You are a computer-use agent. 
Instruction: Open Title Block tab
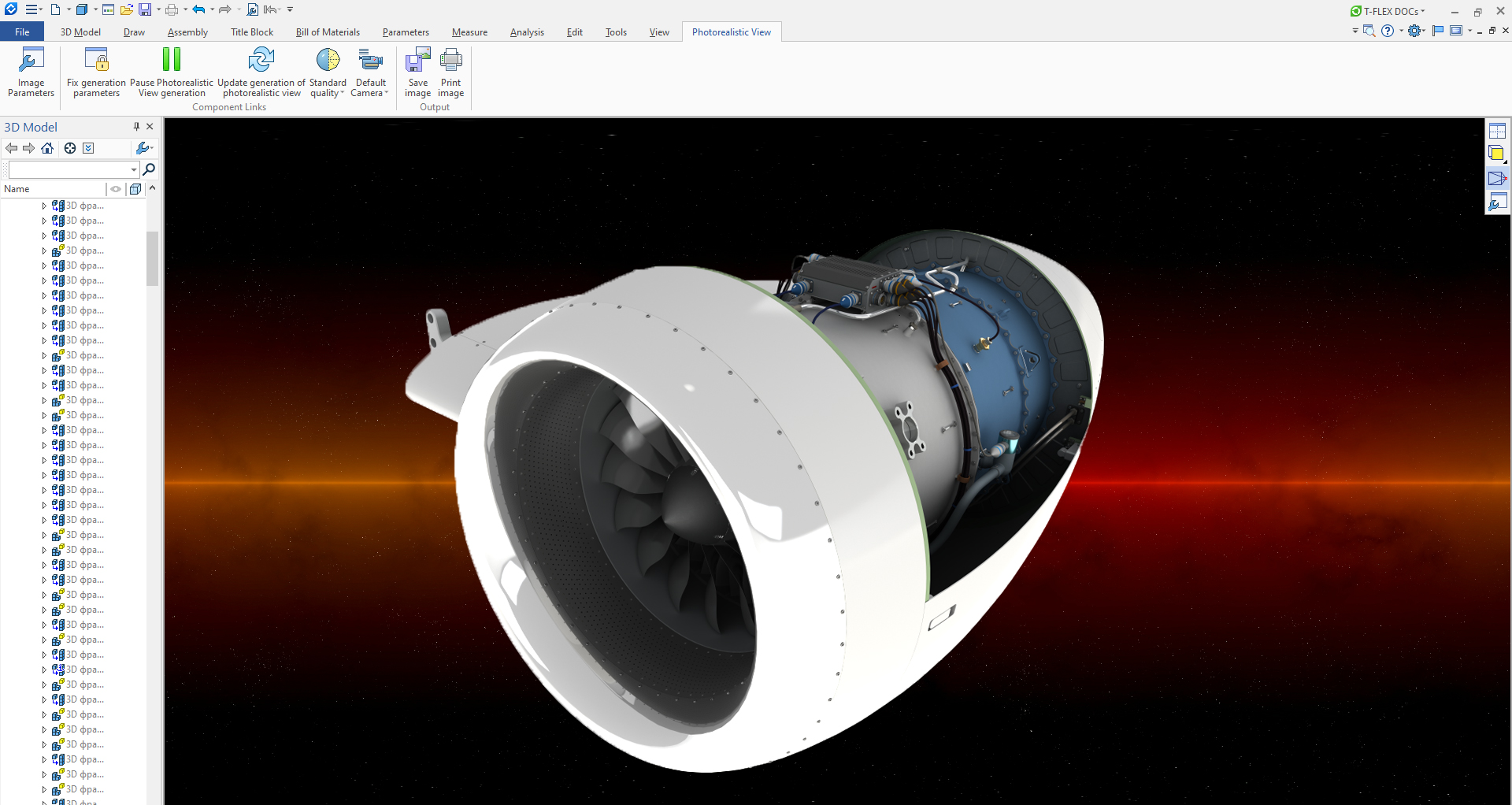point(252,32)
